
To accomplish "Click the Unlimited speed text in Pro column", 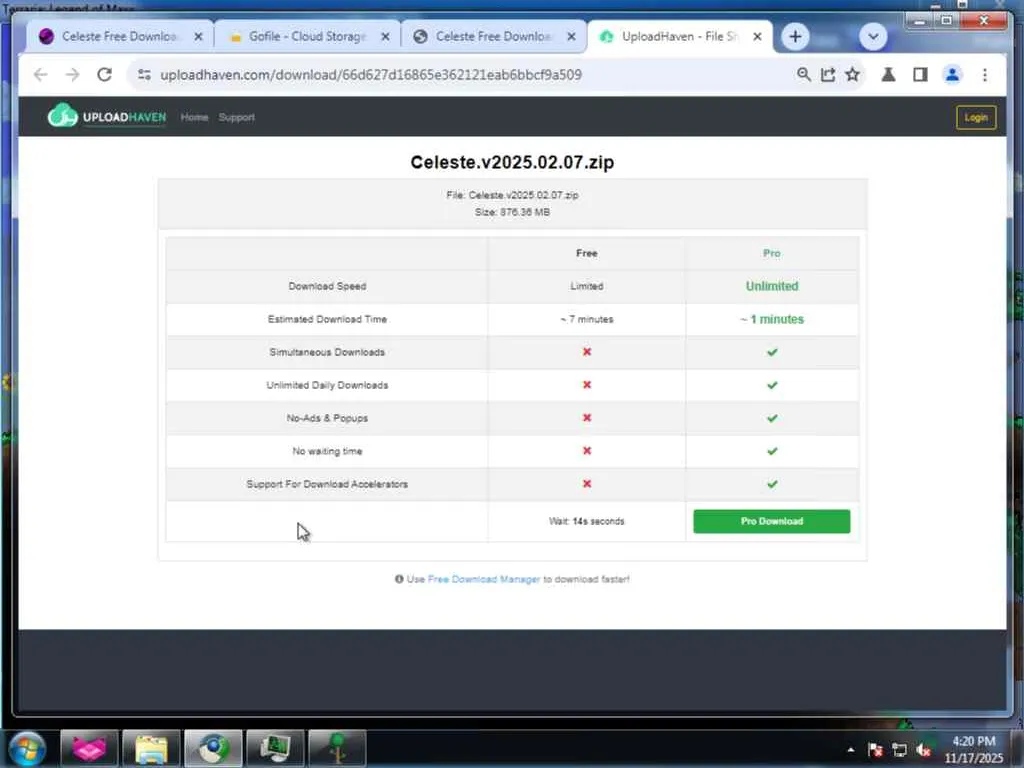I will [x=772, y=286].
